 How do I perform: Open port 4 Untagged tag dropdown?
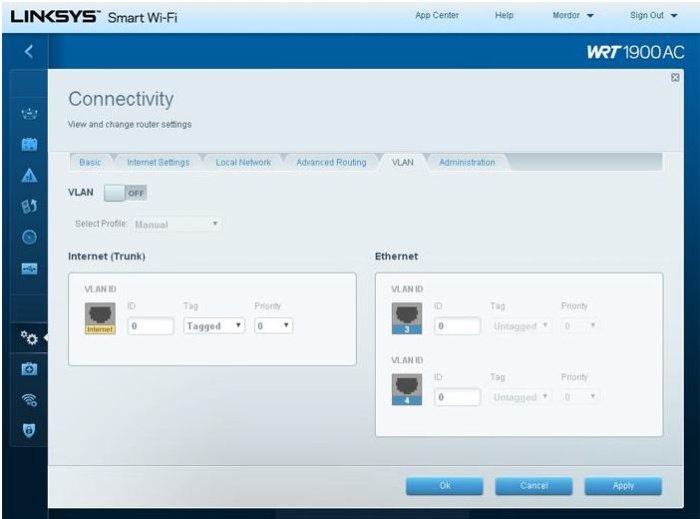[x=521, y=397]
